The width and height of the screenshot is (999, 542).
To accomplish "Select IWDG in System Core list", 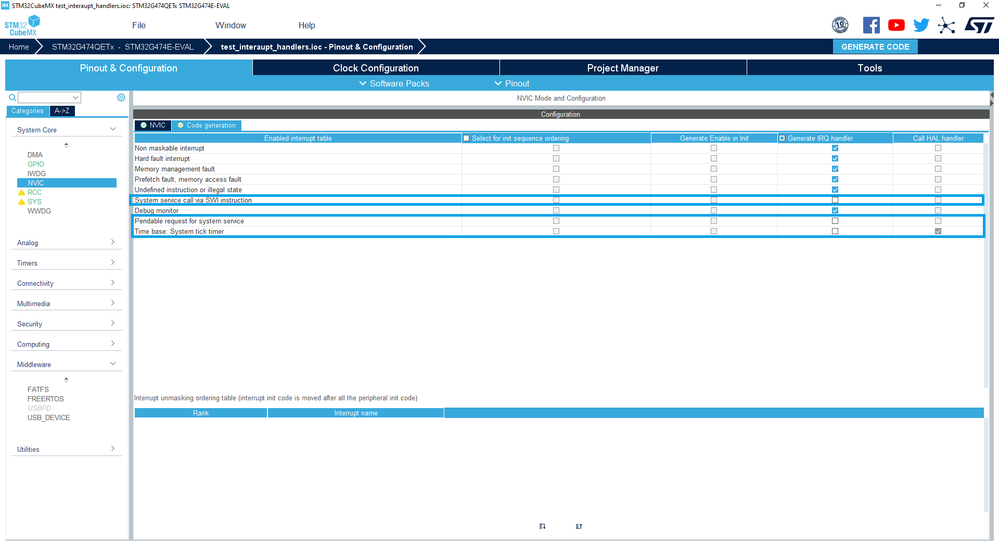I will [x=36, y=173].
